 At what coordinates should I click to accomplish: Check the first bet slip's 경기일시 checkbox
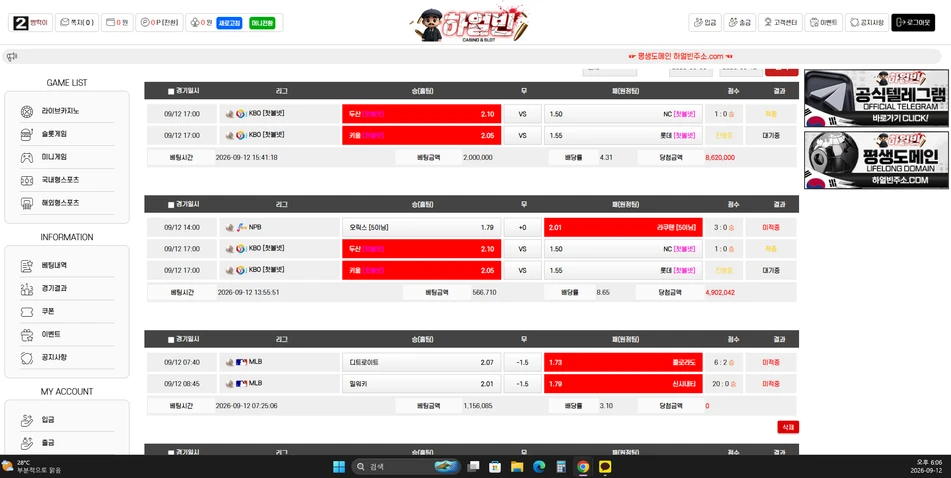click(x=171, y=91)
